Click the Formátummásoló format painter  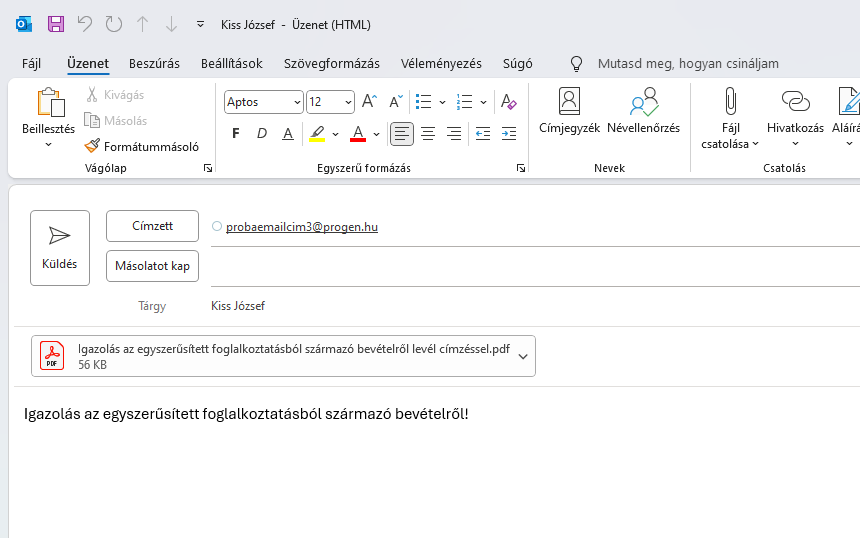coord(142,146)
